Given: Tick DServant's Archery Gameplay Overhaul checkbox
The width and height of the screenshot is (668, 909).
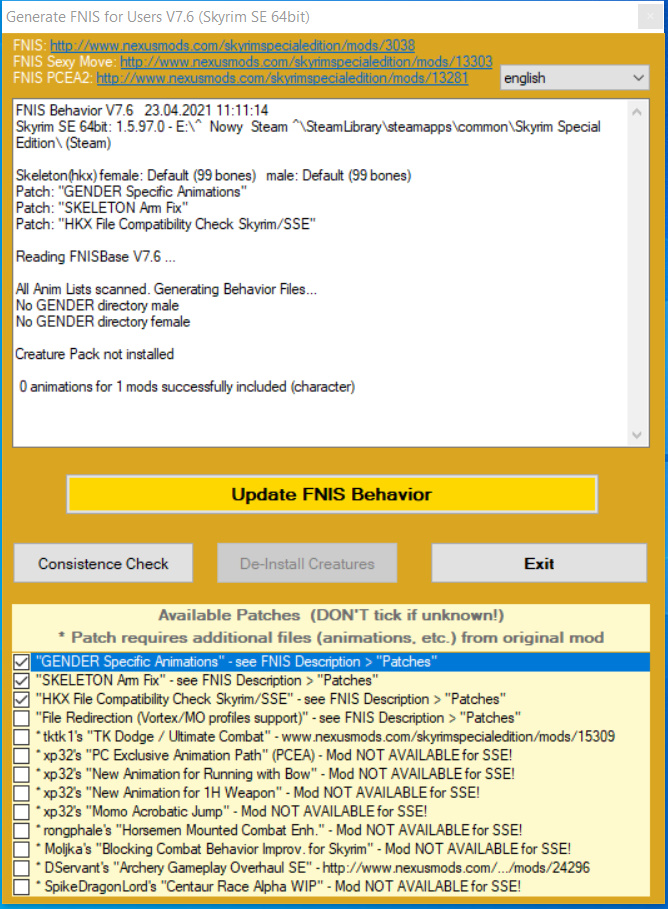Looking at the screenshot, I should tap(21, 868).
